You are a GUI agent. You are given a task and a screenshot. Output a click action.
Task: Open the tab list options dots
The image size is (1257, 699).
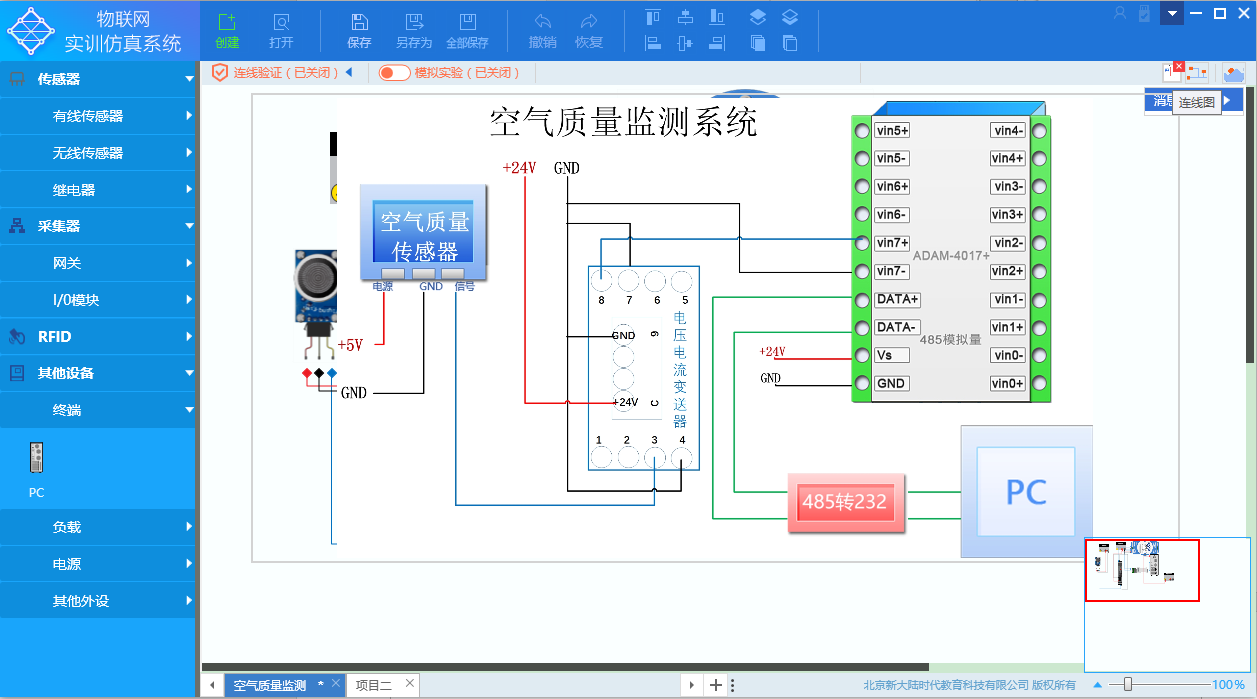pos(733,685)
